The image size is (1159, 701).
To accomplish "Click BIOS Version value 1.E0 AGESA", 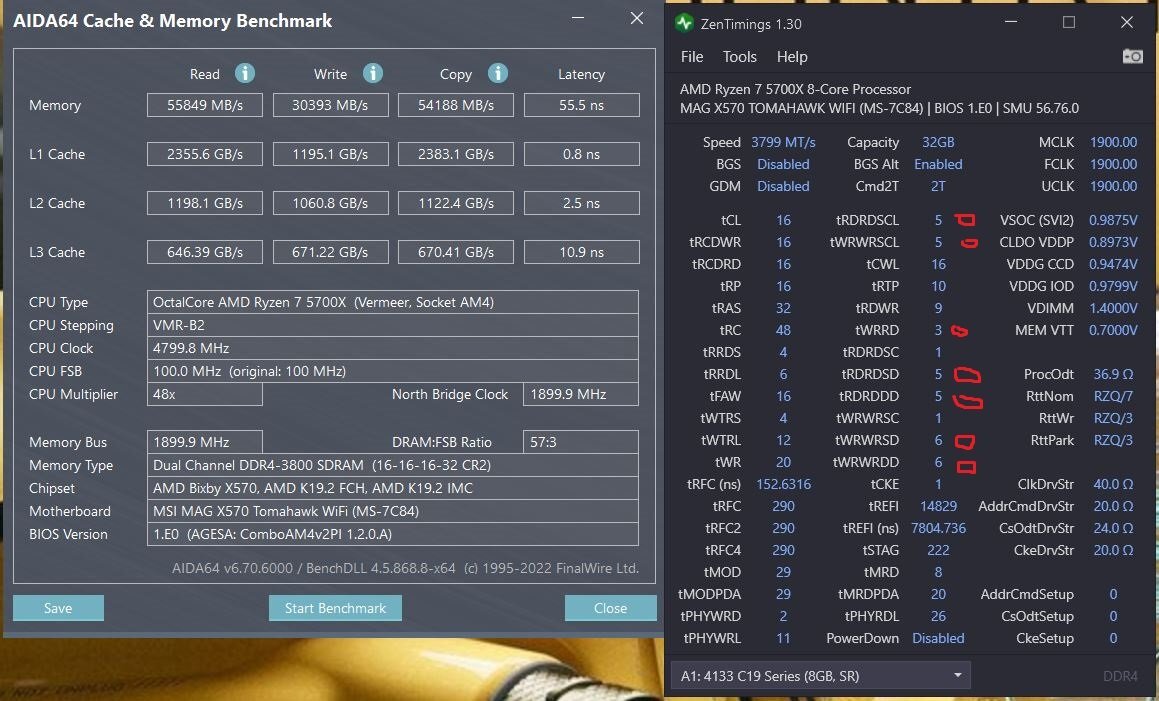I will click(x=392, y=534).
